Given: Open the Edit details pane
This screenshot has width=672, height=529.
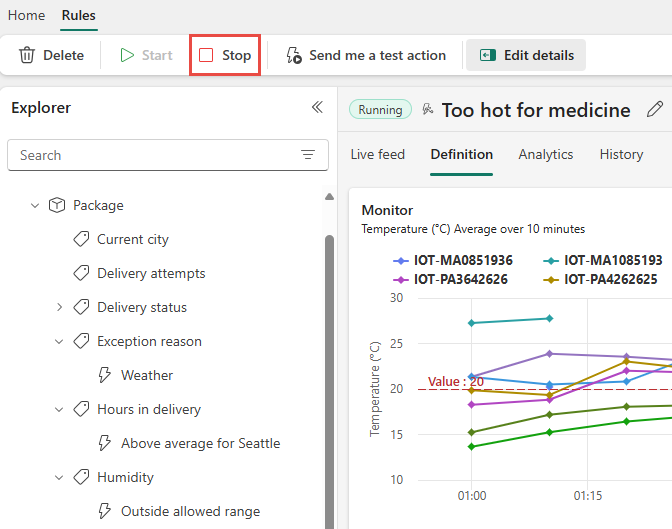Looking at the screenshot, I should [x=526, y=56].
